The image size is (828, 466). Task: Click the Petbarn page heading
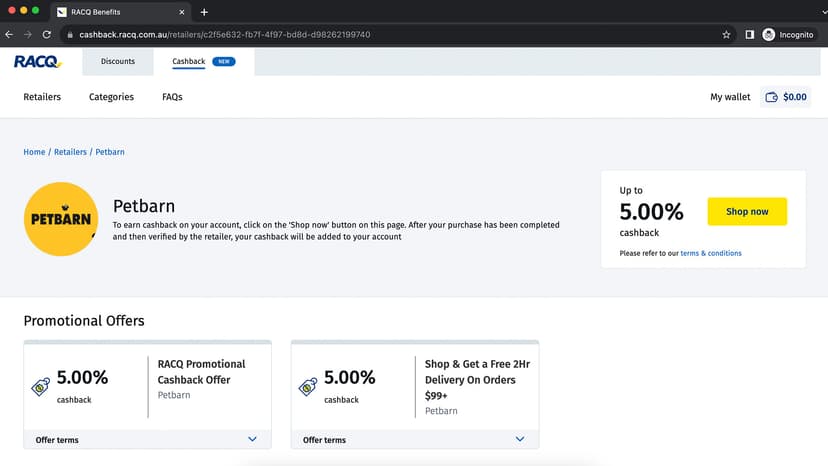coord(144,206)
